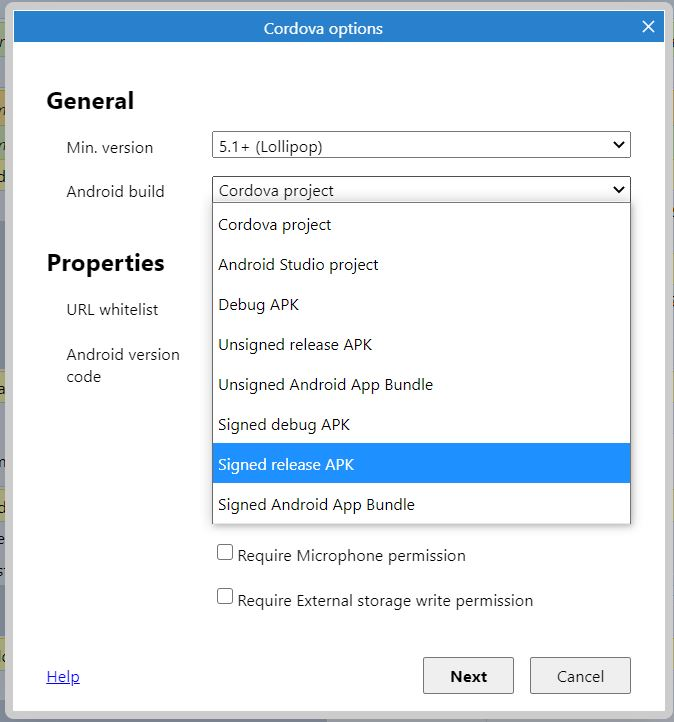The height and width of the screenshot is (722, 674).
Task: Click the Min. version label
Action: coord(110,148)
